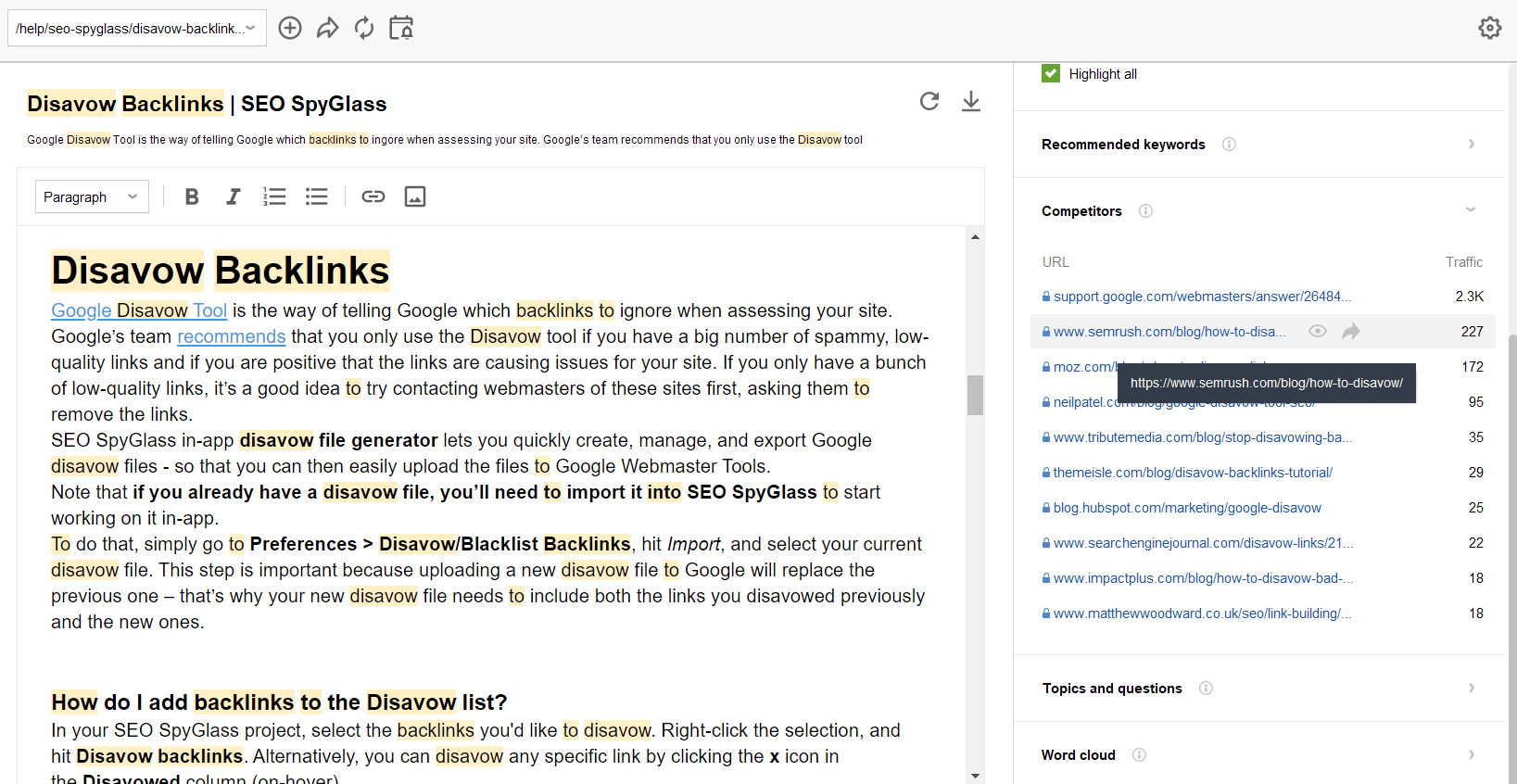1517x784 pixels.
Task: Click the editor scroll up arrow
Action: (975, 236)
